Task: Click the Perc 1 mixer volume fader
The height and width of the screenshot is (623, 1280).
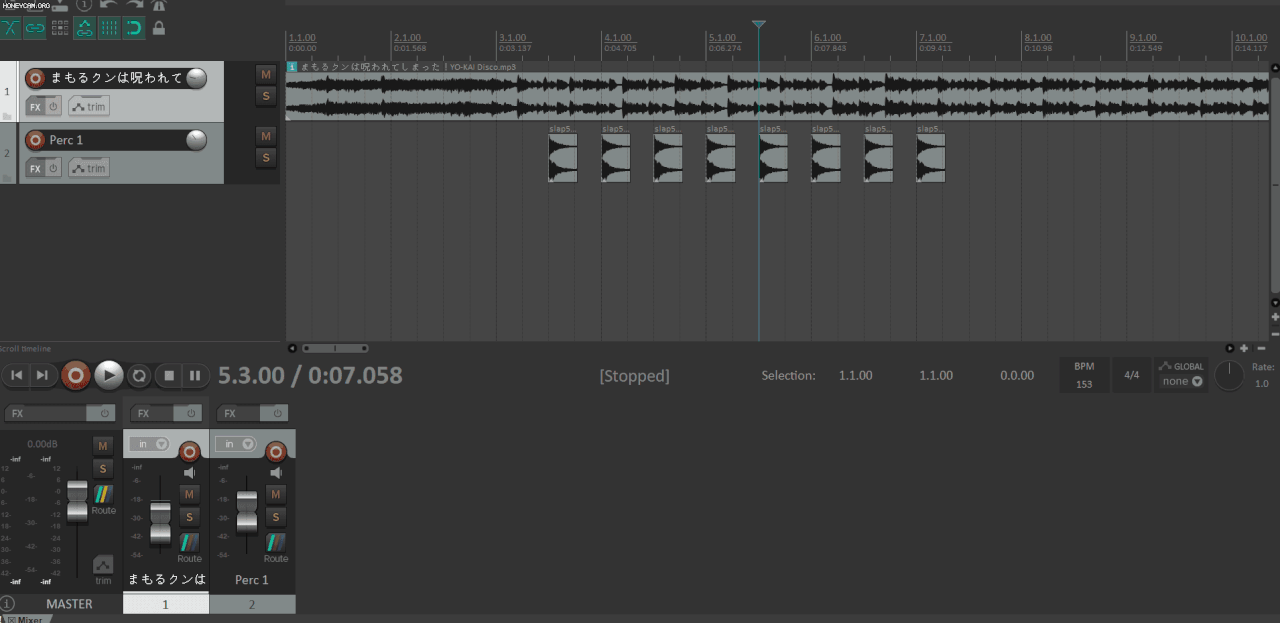Action: click(x=247, y=512)
